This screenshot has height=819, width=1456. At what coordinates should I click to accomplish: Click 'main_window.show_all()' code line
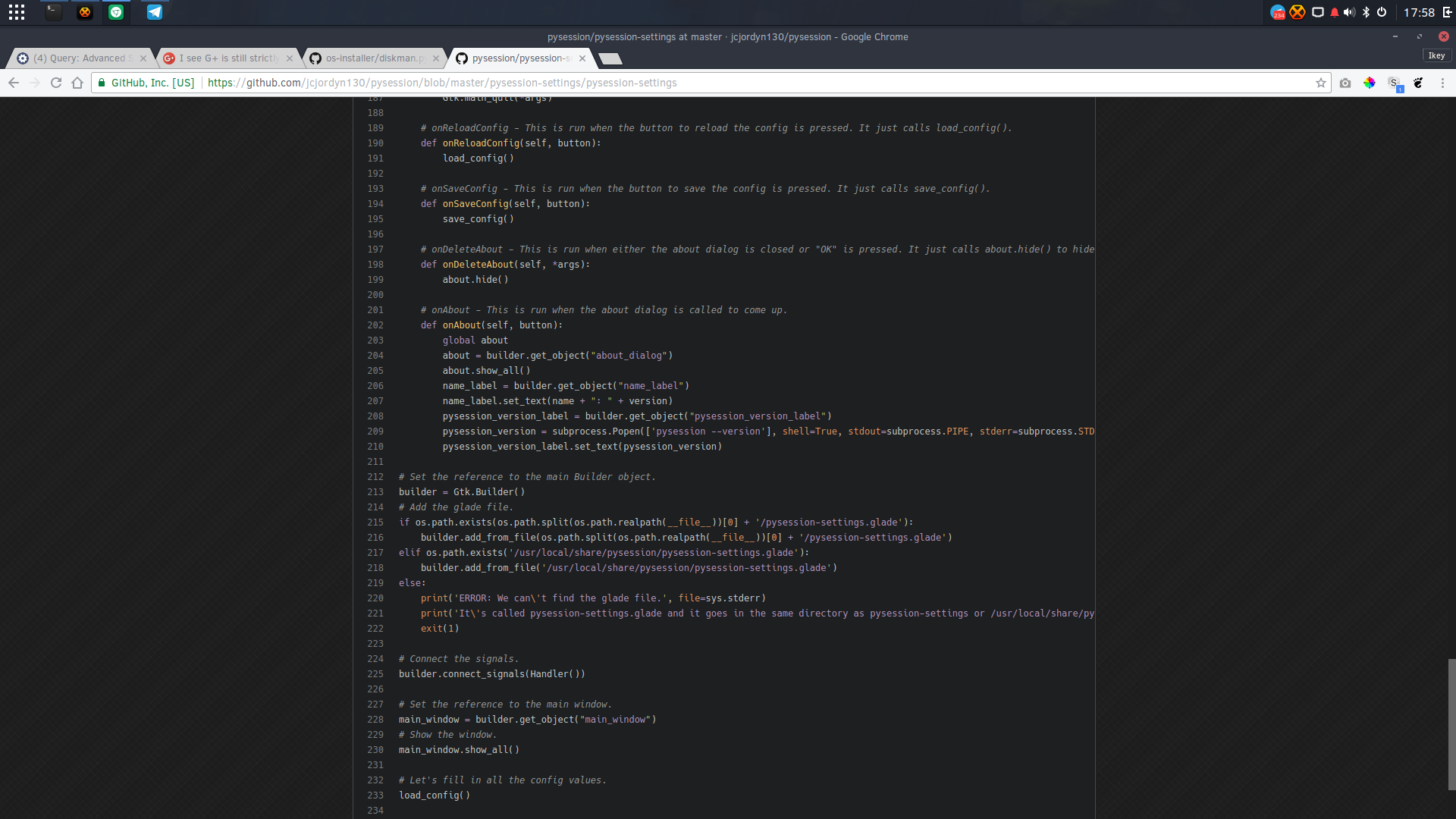point(459,750)
